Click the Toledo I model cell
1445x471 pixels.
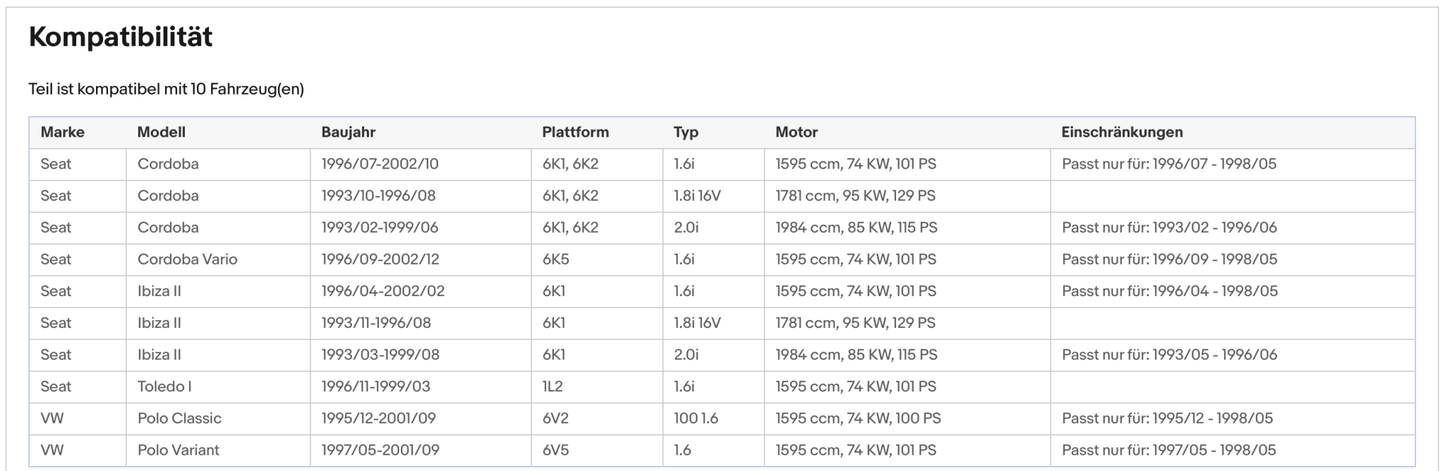(164, 386)
